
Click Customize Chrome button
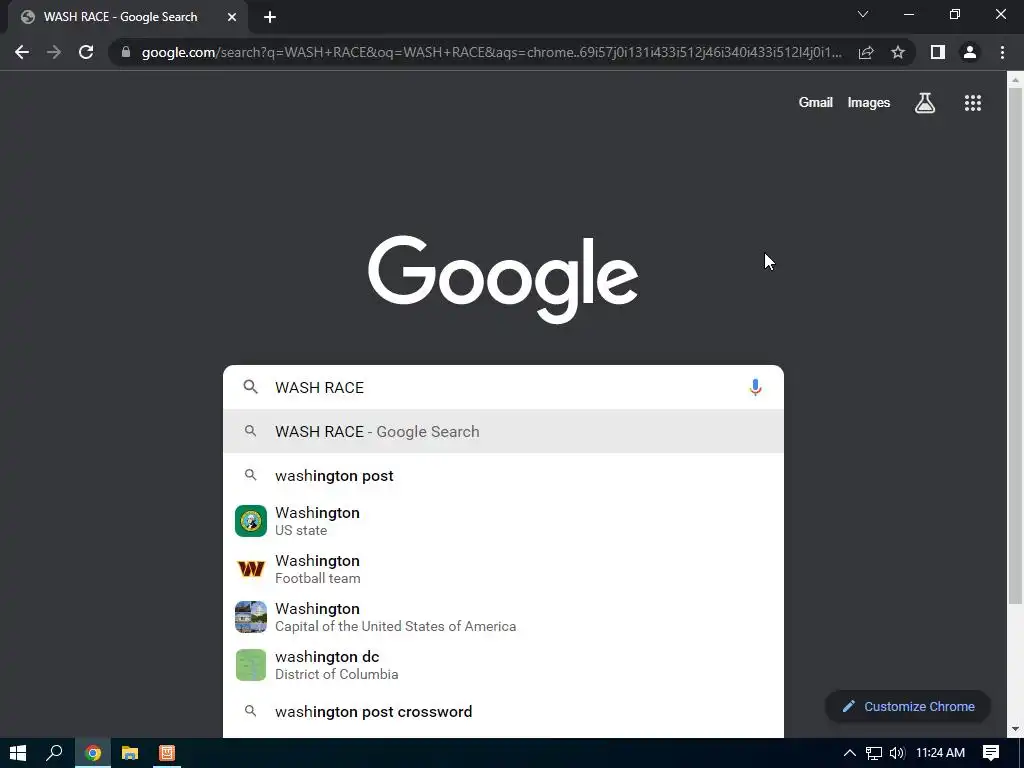[x=908, y=707]
